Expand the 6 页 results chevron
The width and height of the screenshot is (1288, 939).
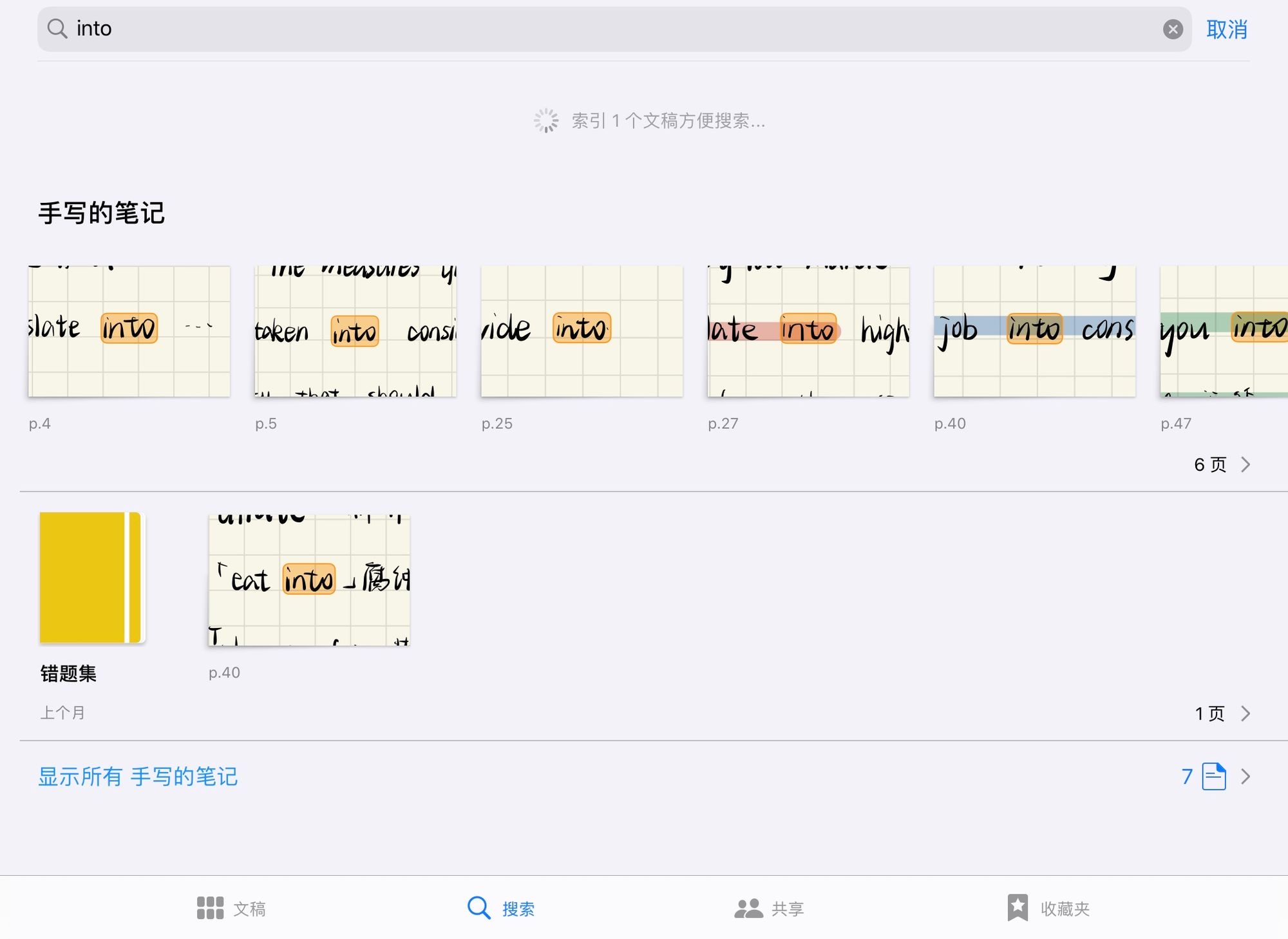1245,464
